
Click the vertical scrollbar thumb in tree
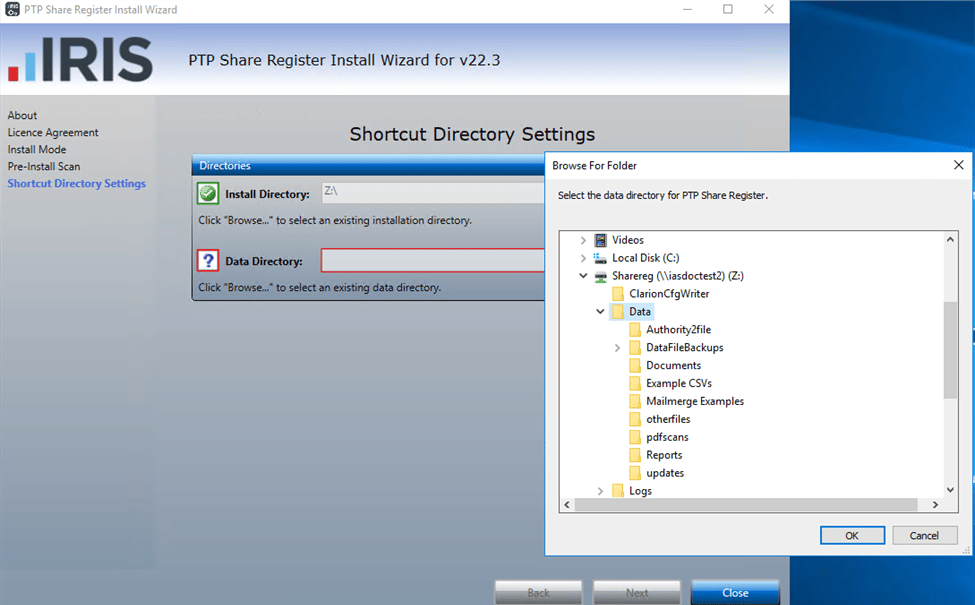pos(950,349)
